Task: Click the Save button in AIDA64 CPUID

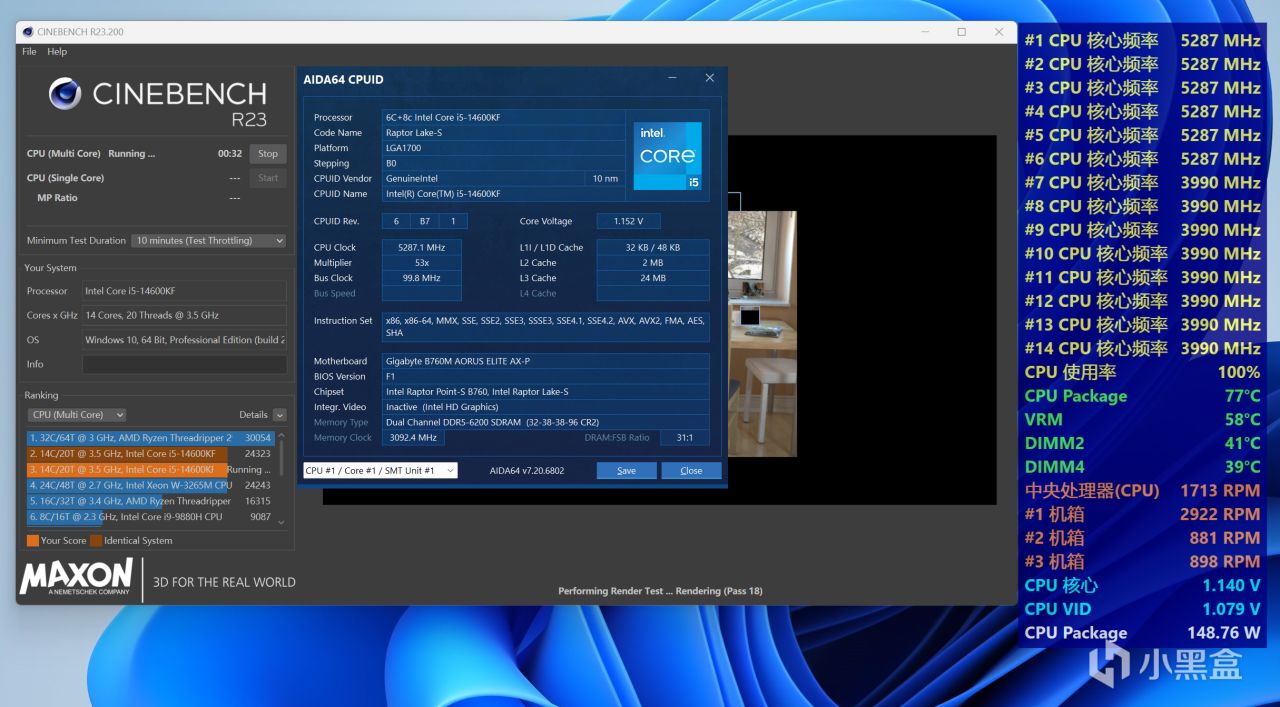Action: [626, 470]
